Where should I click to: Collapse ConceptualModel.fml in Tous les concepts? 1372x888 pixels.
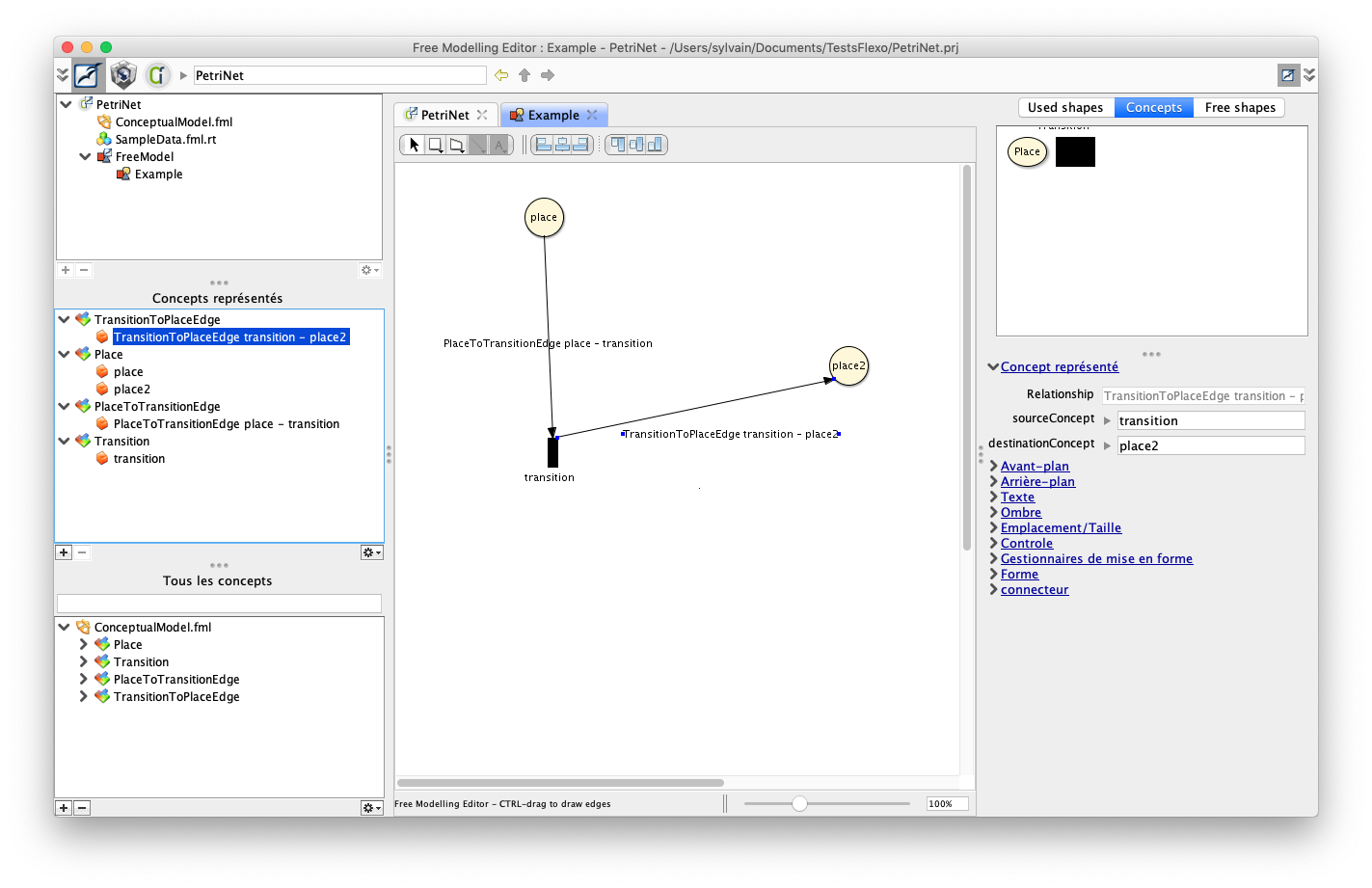click(64, 627)
